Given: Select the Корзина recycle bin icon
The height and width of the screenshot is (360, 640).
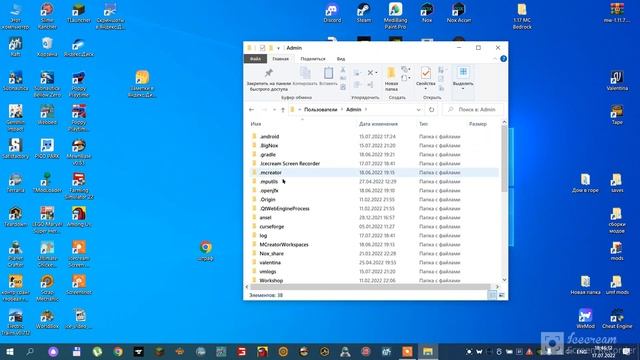Looking at the screenshot, I should pyautogui.click(x=47, y=47).
